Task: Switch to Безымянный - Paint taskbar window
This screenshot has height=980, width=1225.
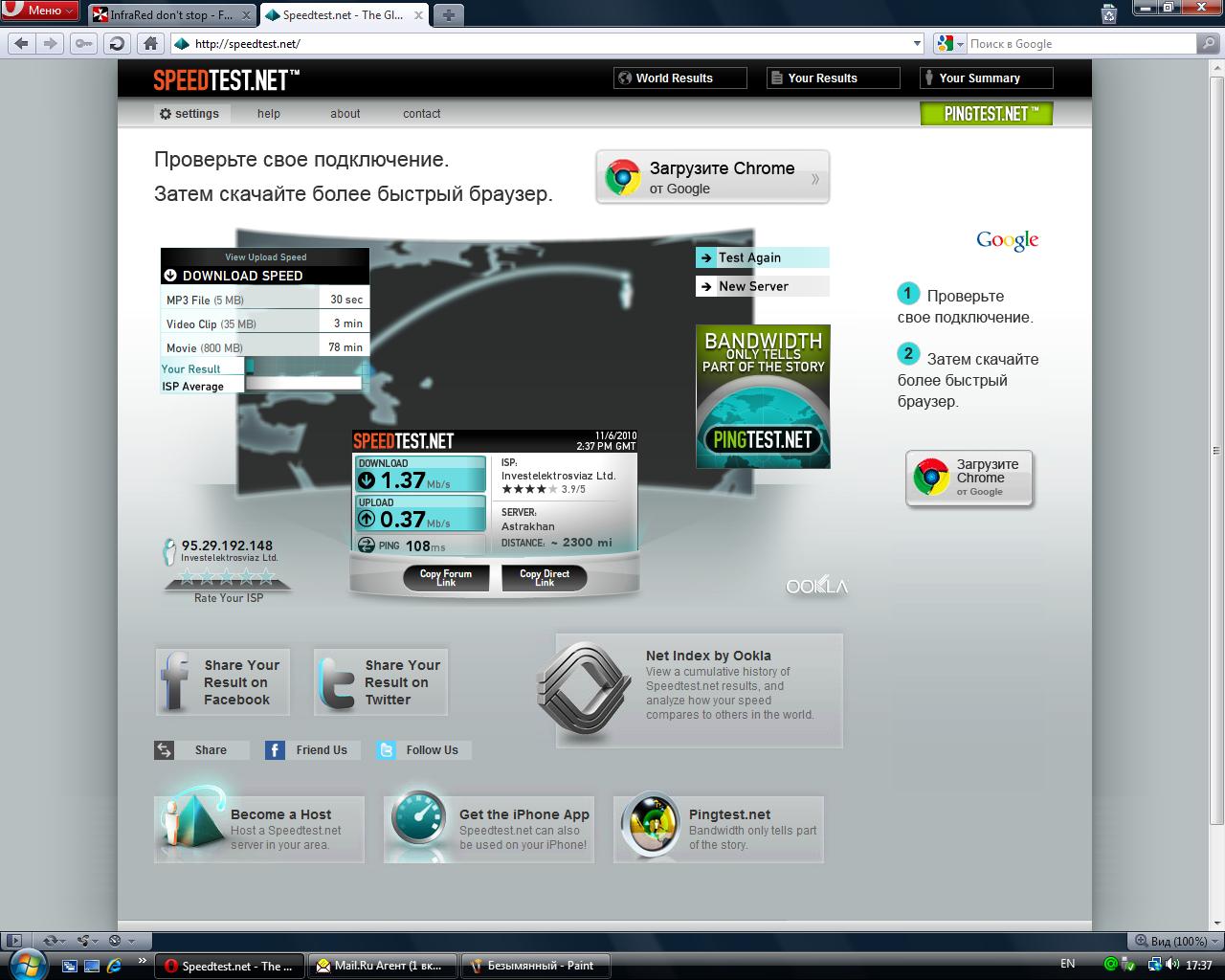Action: coord(536,966)
